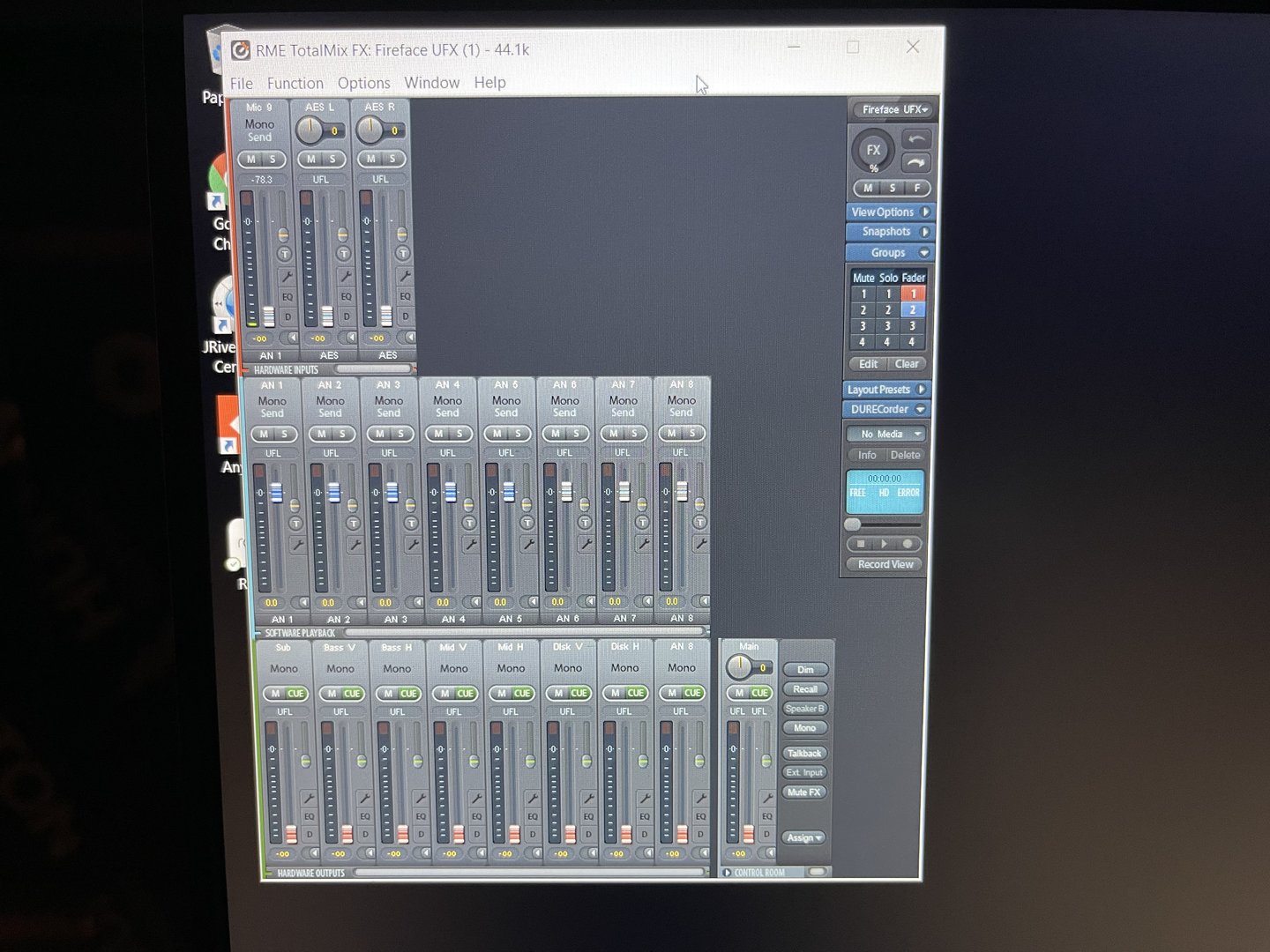
Task: Collapse the DURECorder section
Action: [x=885, y=410]
